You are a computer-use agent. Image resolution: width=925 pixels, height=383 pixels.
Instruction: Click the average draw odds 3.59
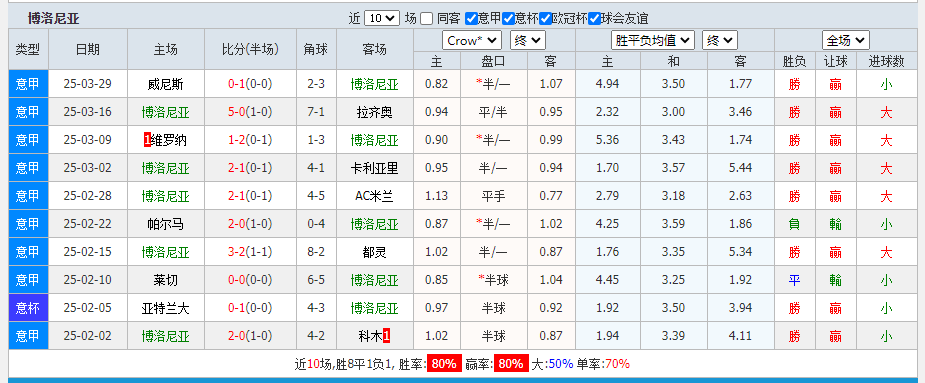tap(673, 224)
